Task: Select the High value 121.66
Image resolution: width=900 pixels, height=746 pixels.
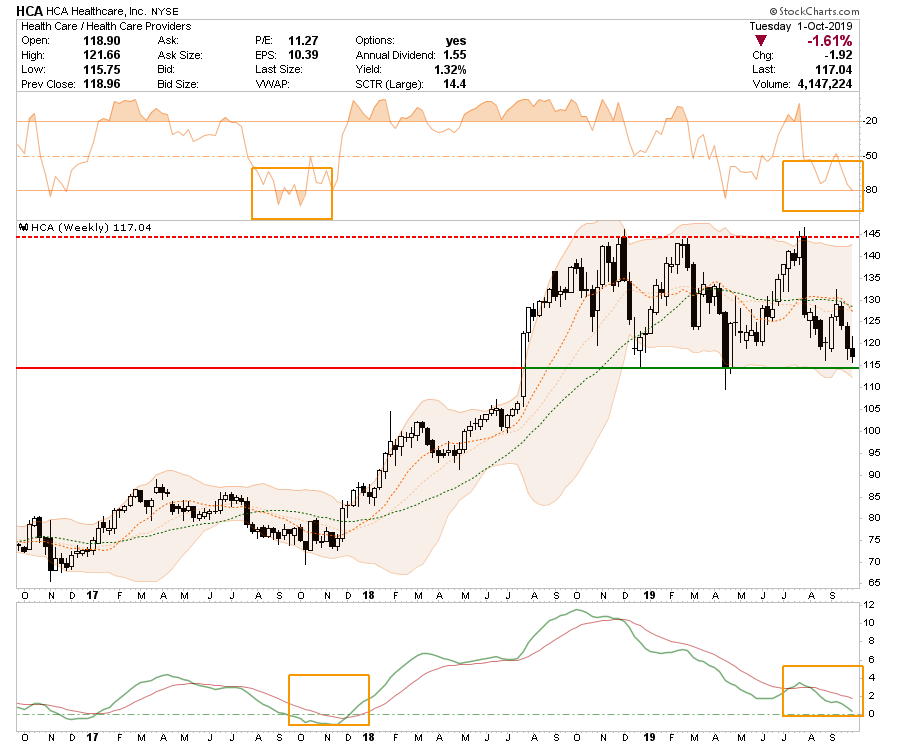Action: 102,55
